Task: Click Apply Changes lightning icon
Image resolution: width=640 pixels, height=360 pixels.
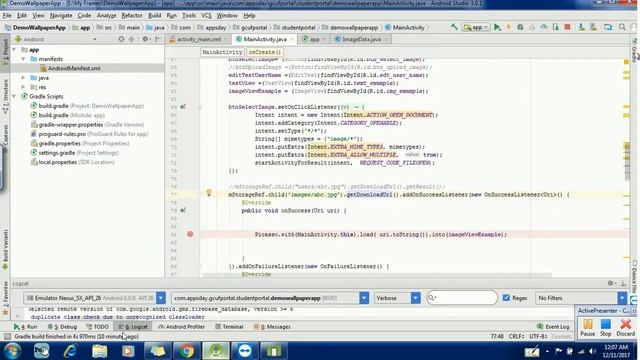Action: [x=509, y=27]
